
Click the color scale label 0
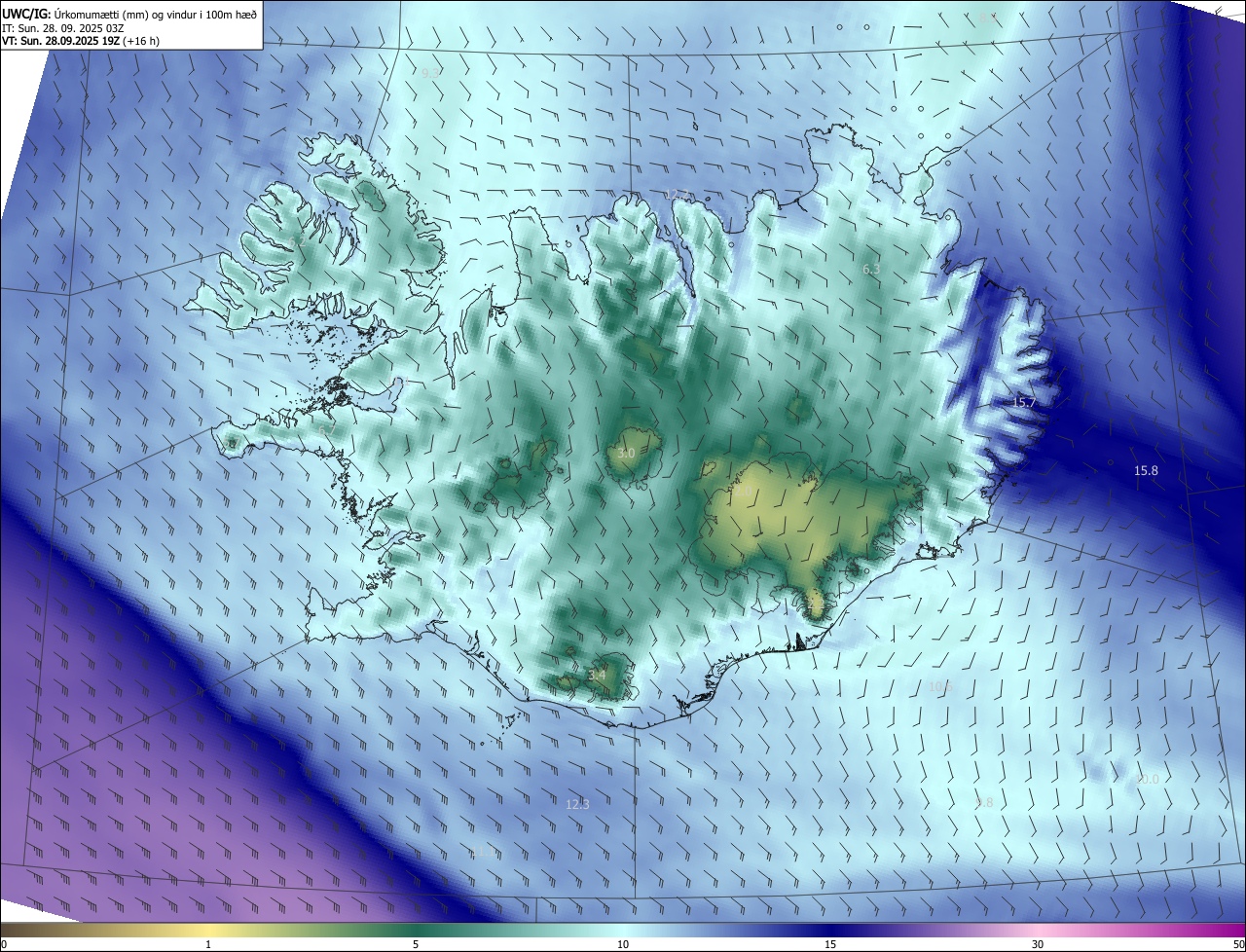tap(4, 944)
